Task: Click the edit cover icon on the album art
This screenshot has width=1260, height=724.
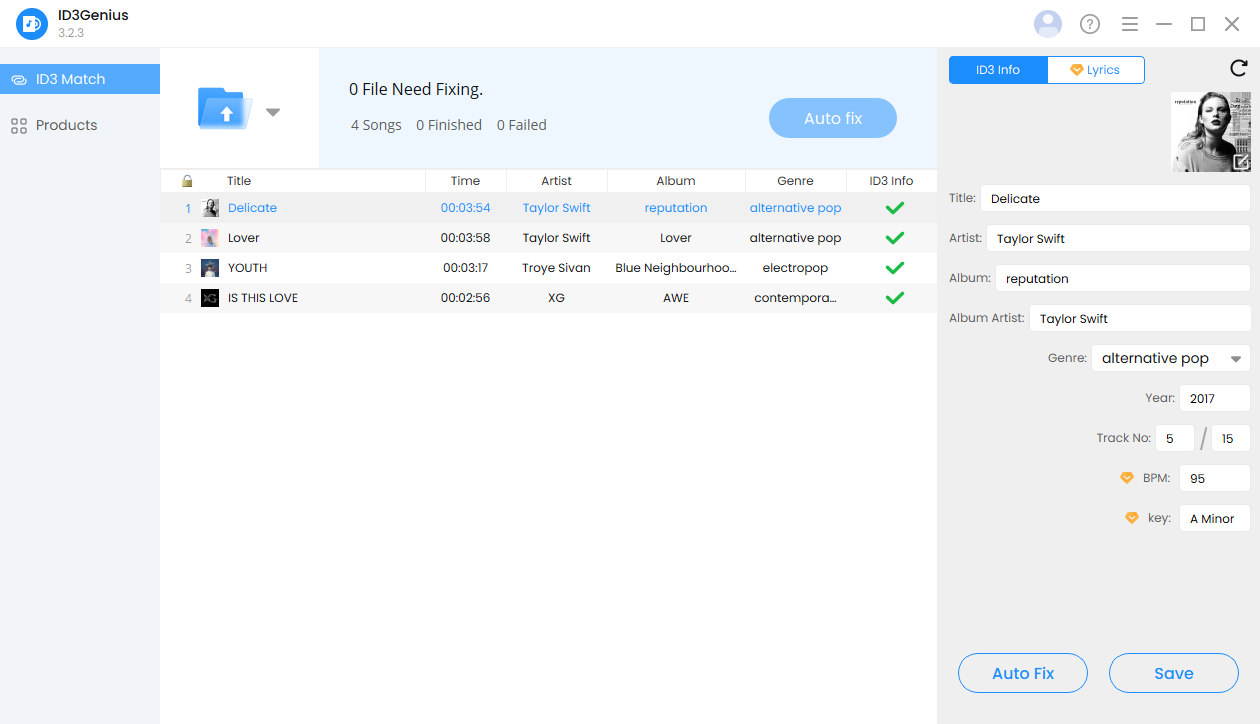Action: (x=1241, y=162)
